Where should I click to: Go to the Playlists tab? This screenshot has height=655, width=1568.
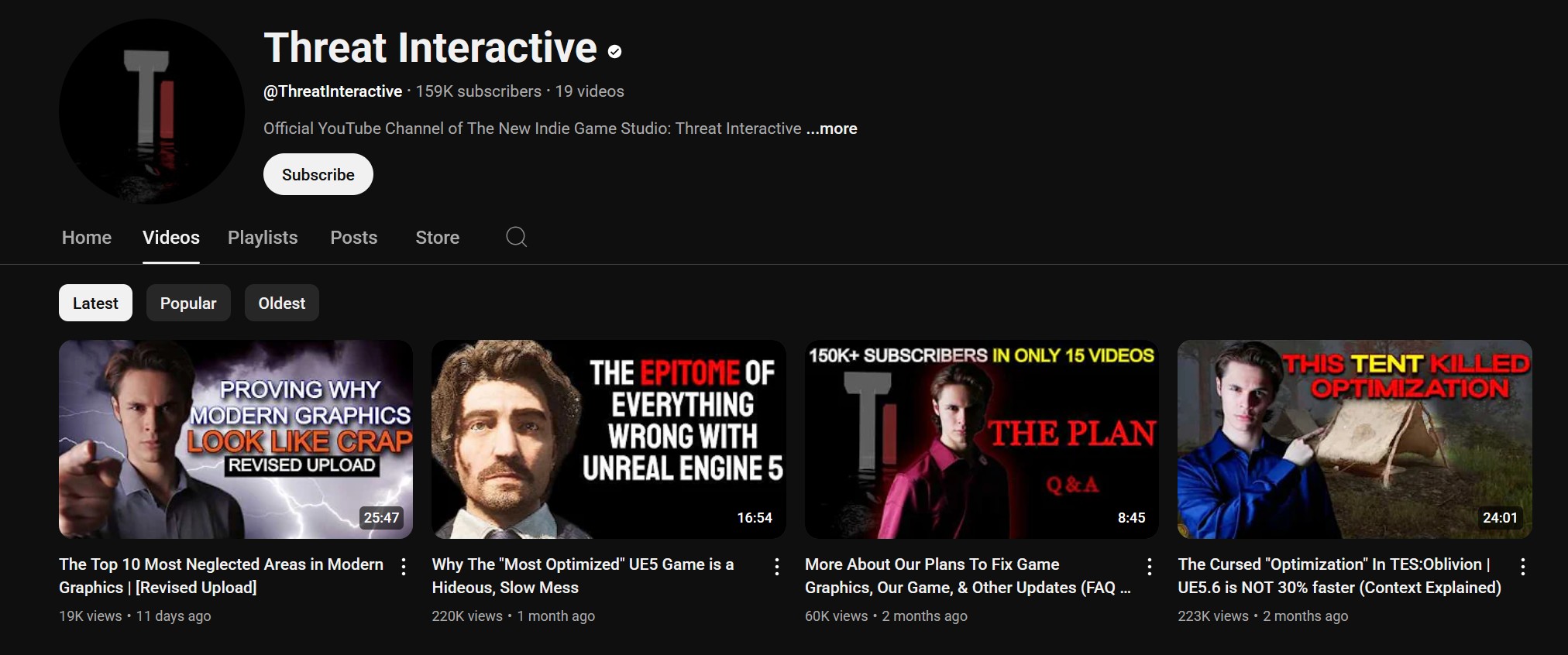[x=263, y=238]
